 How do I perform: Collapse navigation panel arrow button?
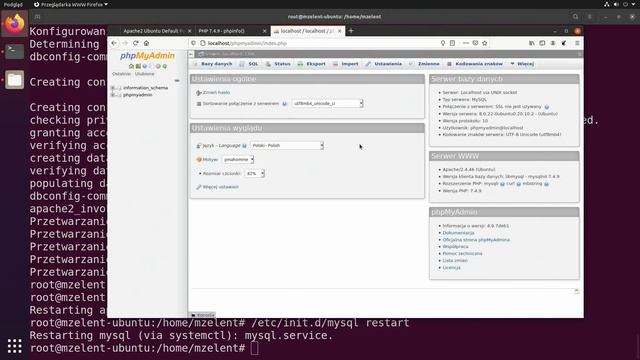tap(191, 54)
